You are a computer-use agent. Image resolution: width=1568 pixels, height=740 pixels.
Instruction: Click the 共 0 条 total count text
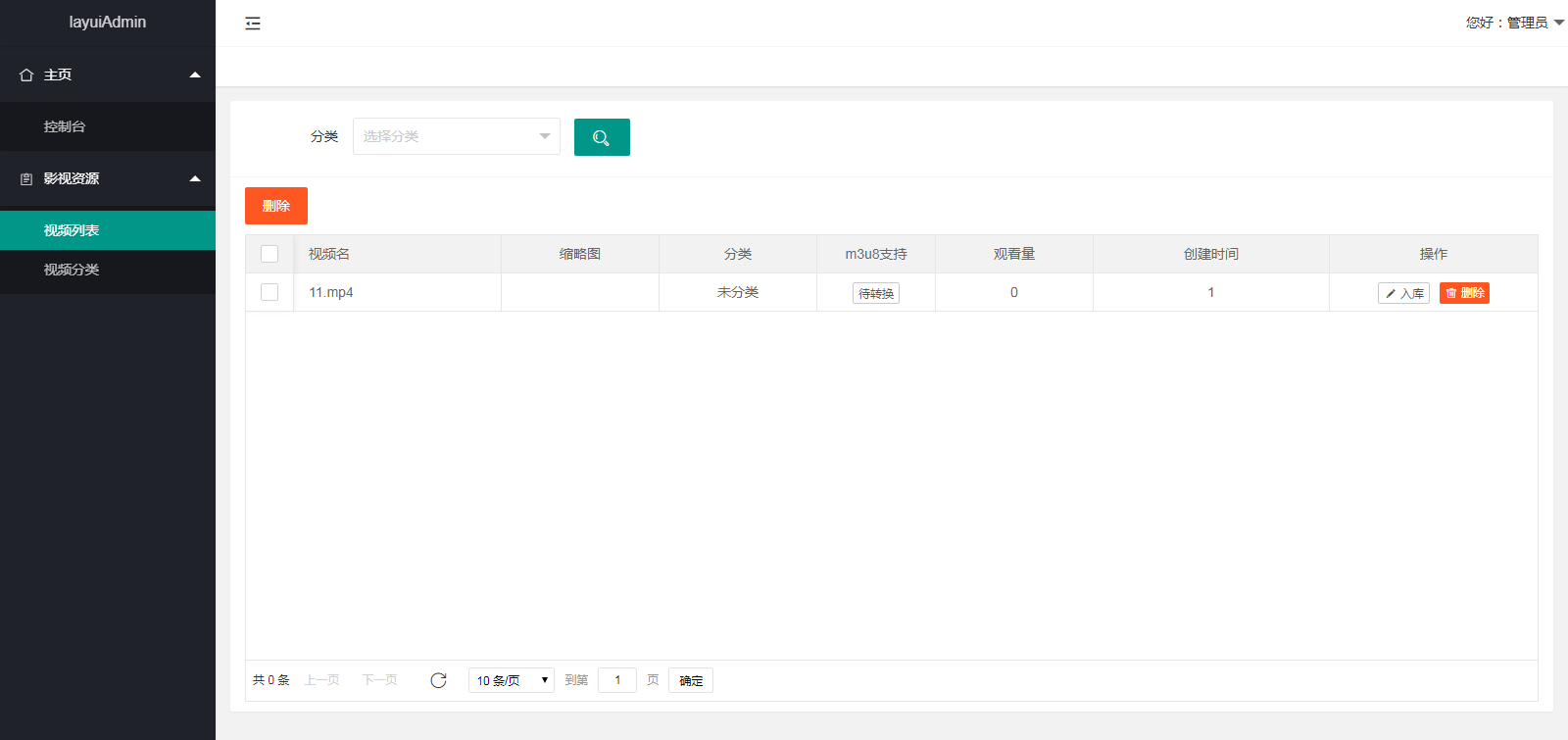(x=271, y=680)
